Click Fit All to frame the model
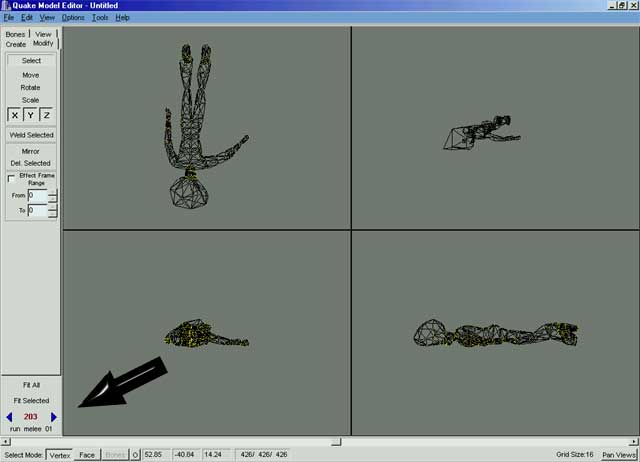The width and height of the screenshot is (640, 462). click(30, 384)
